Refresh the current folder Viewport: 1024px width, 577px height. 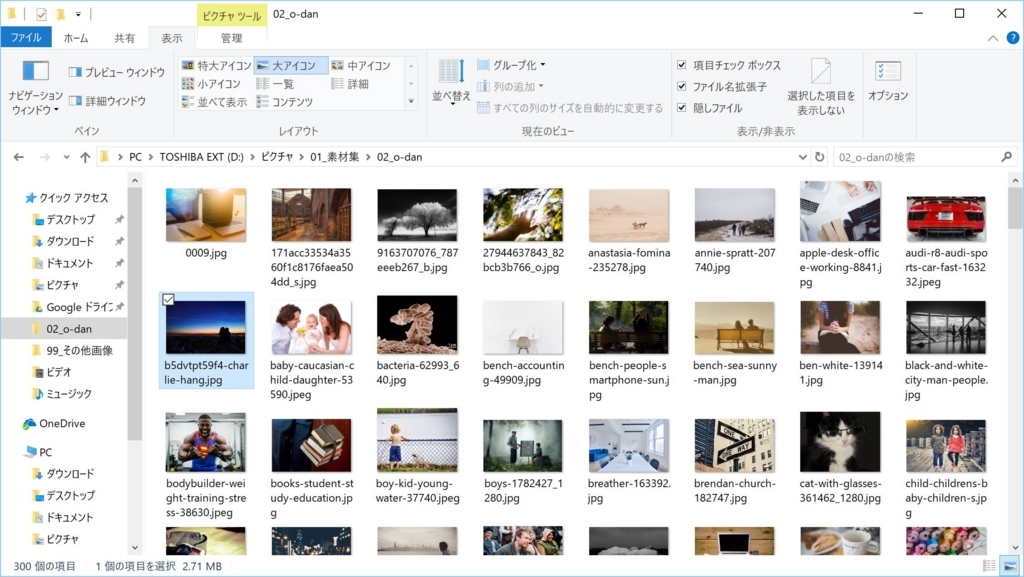pos(820,157)
